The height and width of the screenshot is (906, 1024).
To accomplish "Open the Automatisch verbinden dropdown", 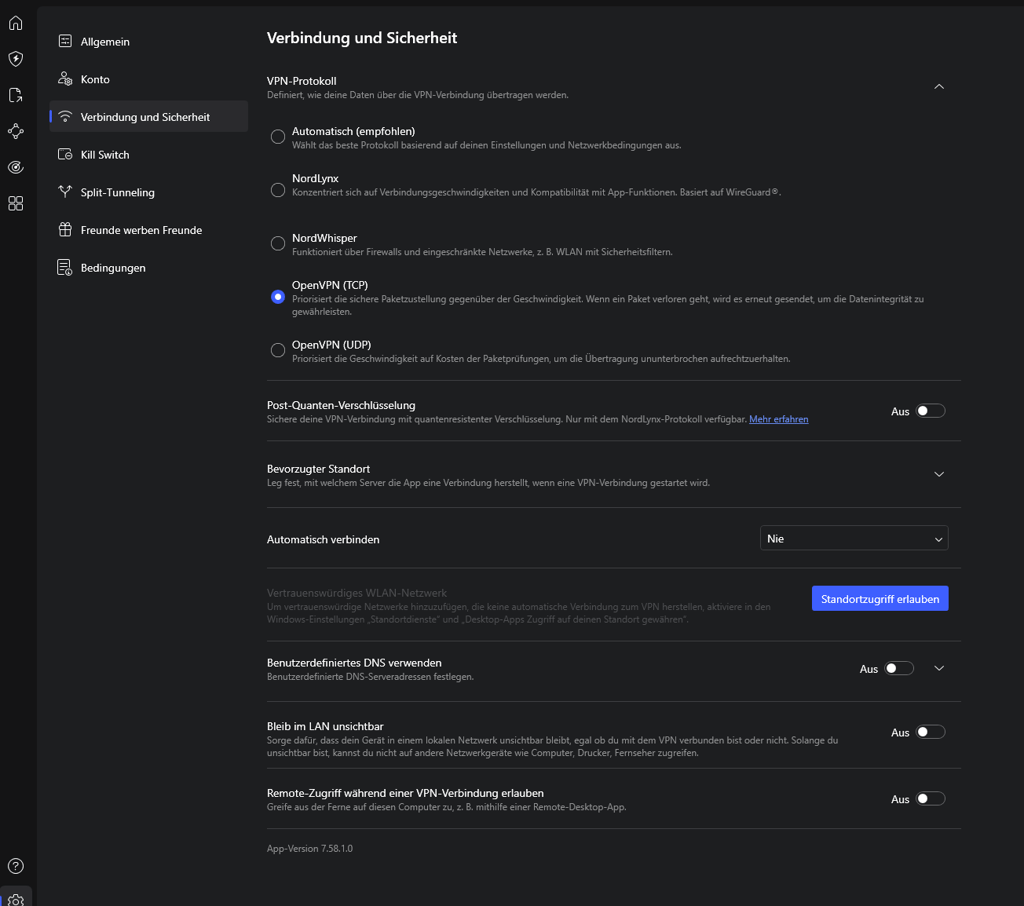I will point(854,539).
